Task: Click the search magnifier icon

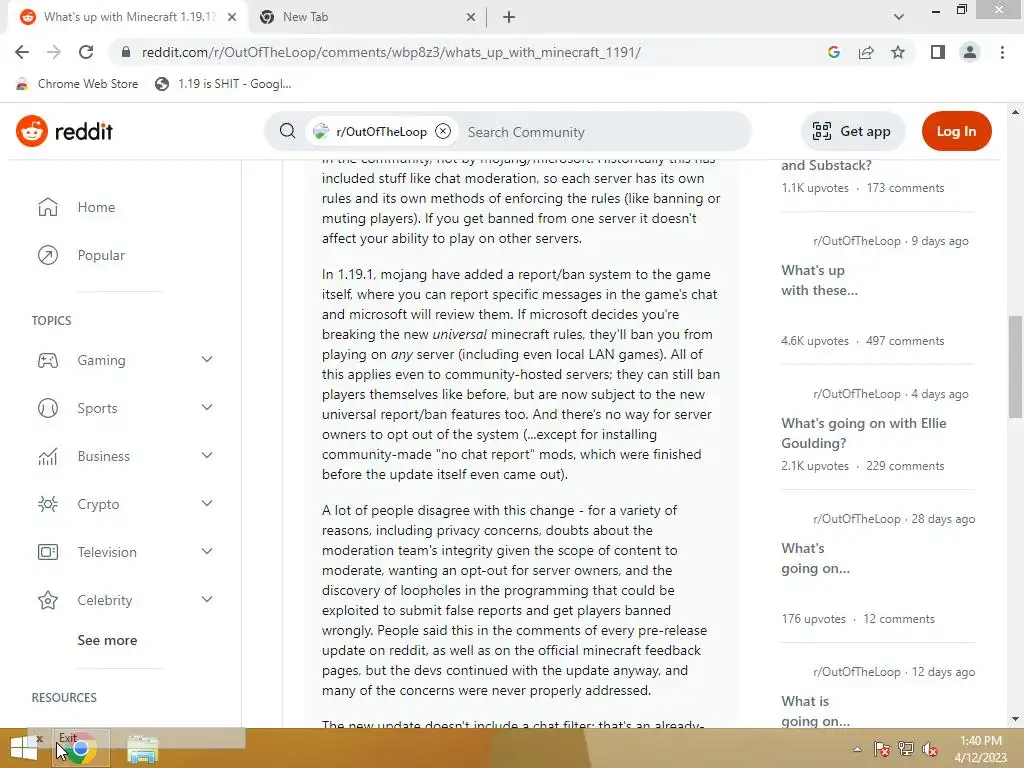Action: click(287, 131)
